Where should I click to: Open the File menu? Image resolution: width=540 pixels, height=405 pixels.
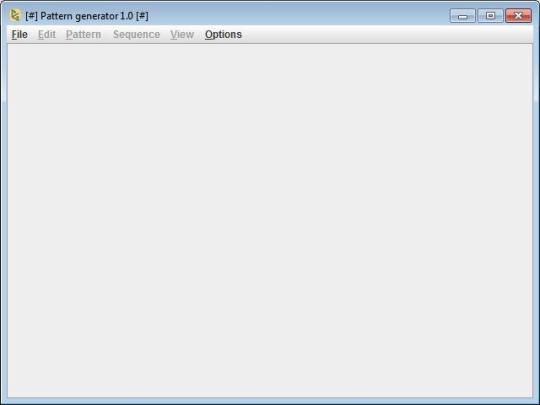[19, 34]
